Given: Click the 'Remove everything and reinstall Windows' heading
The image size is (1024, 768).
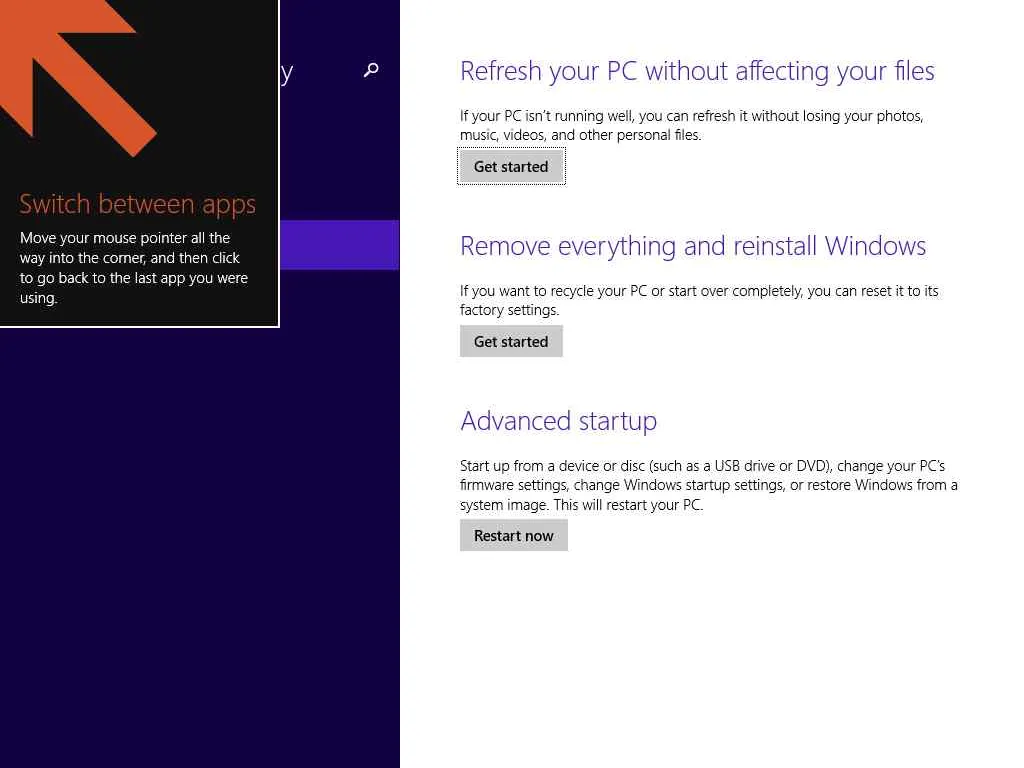Looking at the screenshot, I should (693, 246).
